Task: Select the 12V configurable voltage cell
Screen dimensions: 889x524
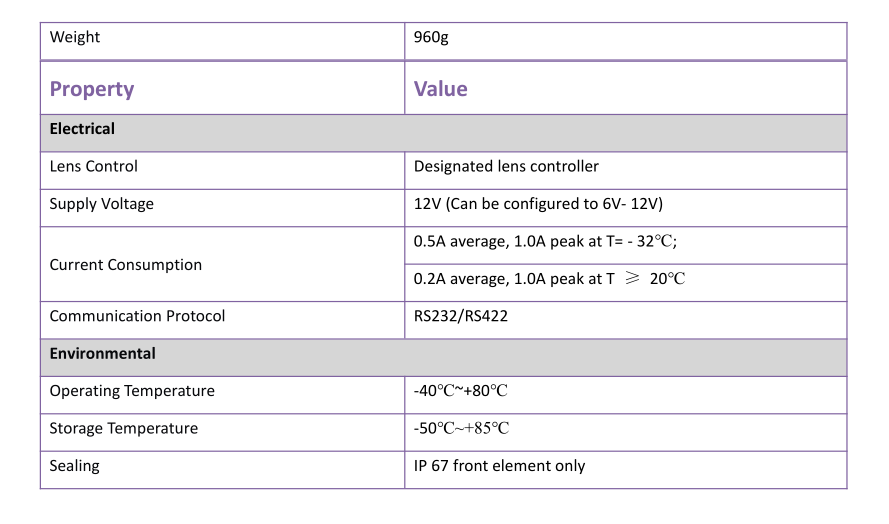Action: (538, 204)
